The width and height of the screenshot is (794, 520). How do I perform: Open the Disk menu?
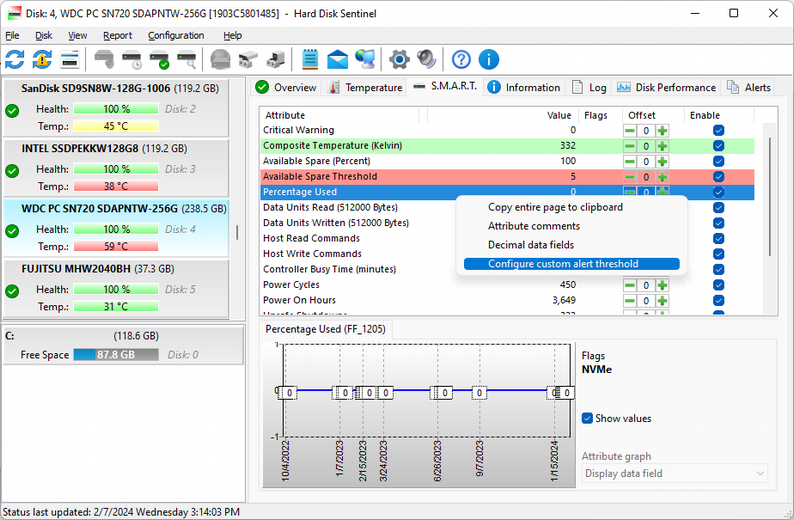[44, 35]
